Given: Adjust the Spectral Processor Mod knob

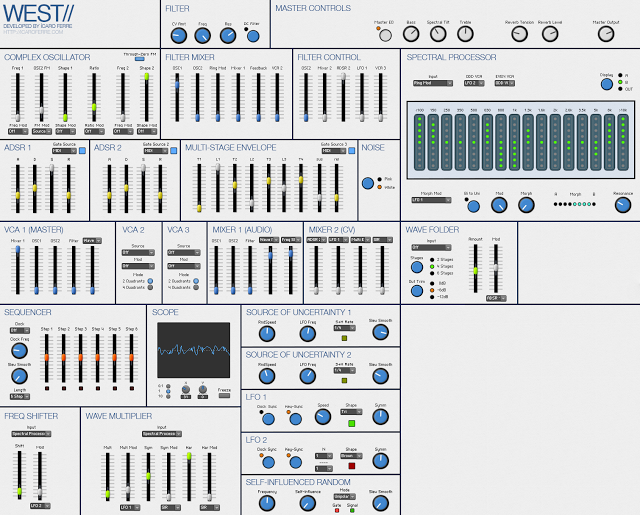Looking at the screenshot, I should (x=499, y=205).
